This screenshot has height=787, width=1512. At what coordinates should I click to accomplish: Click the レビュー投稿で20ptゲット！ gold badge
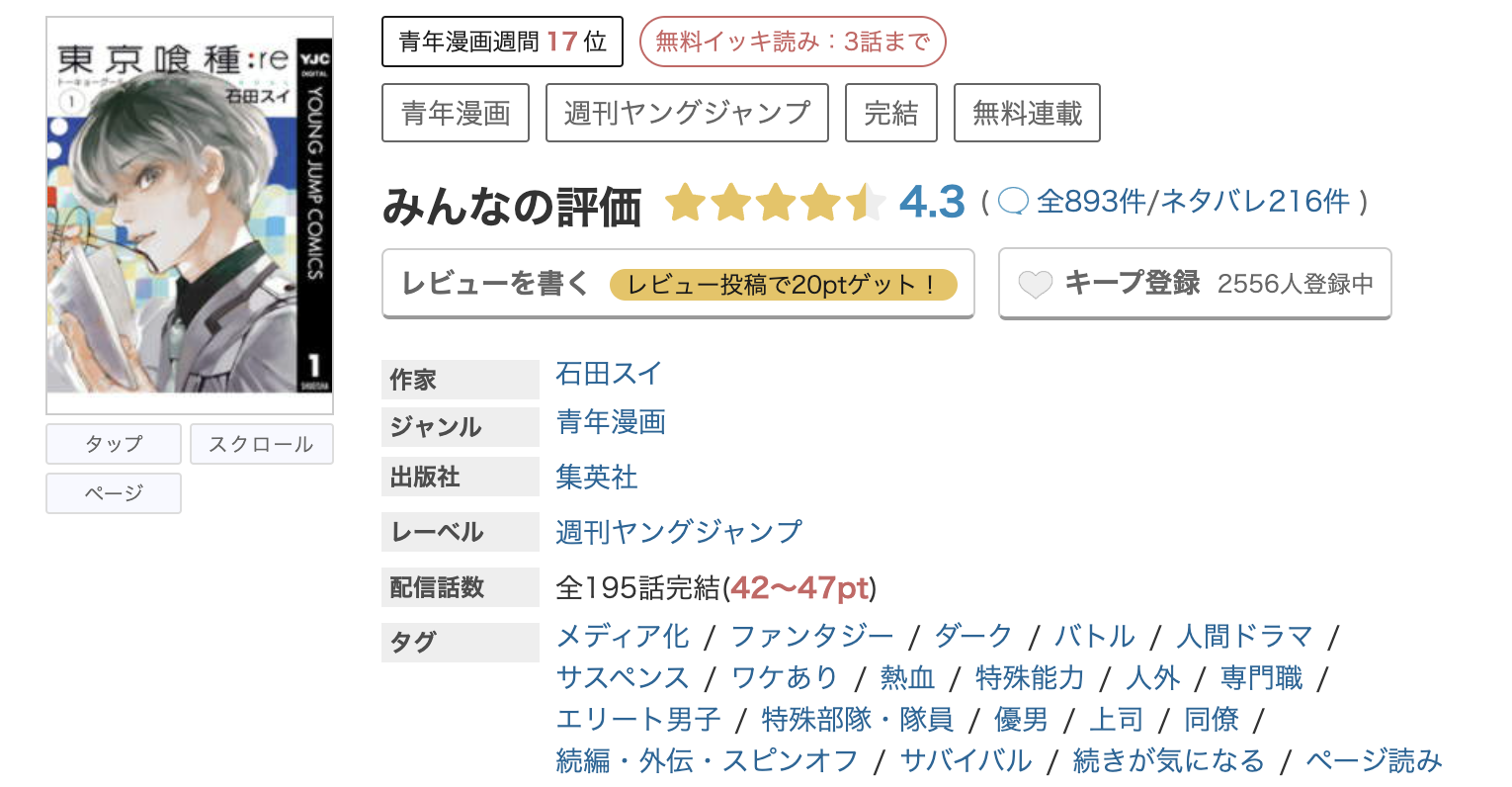point(785,284)
